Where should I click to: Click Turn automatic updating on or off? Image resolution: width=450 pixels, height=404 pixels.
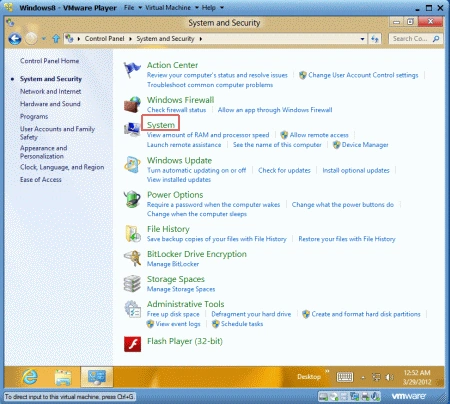click(197, 170)
